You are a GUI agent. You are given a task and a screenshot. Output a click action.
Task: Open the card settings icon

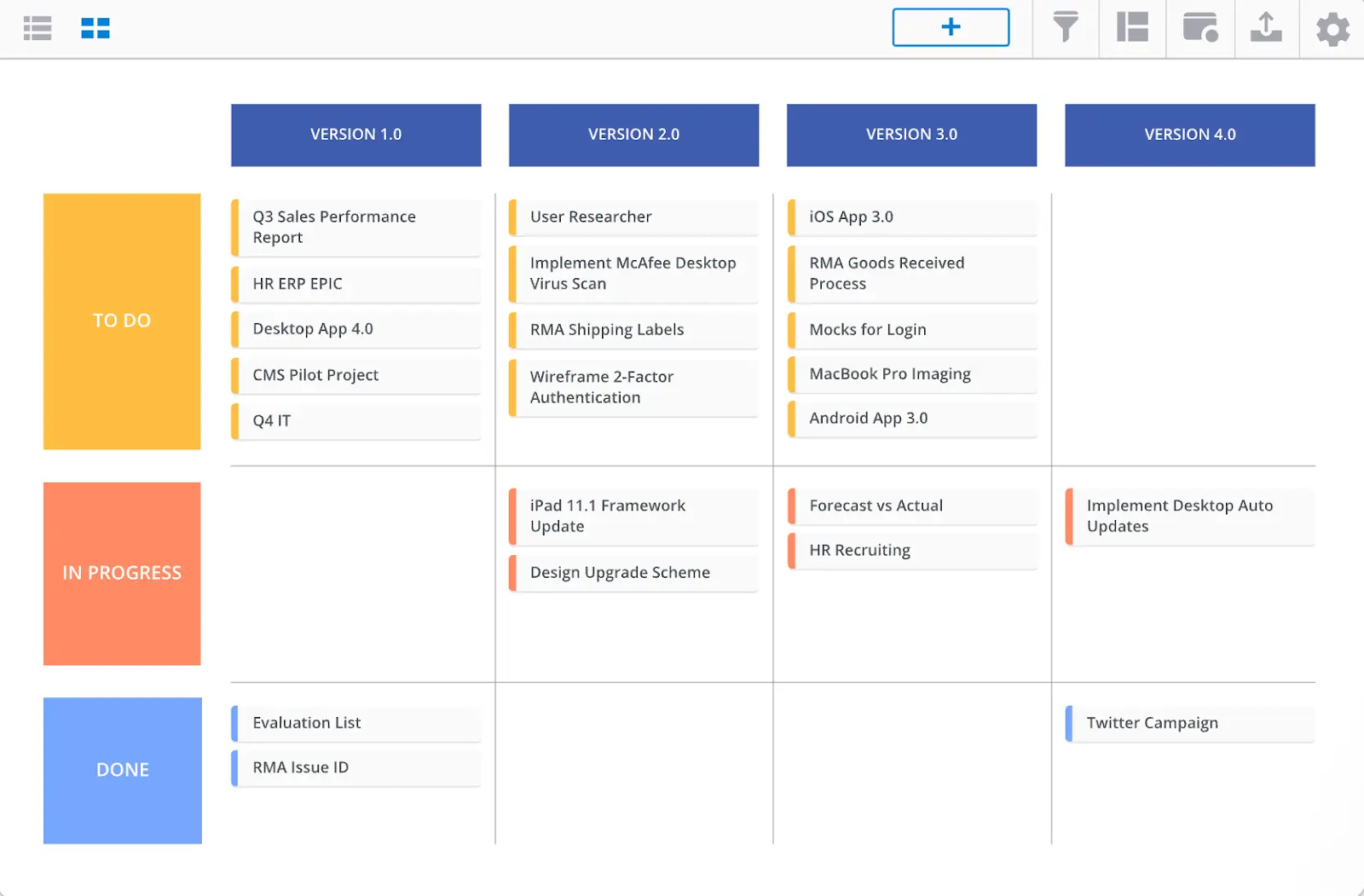pos(1199,27)
